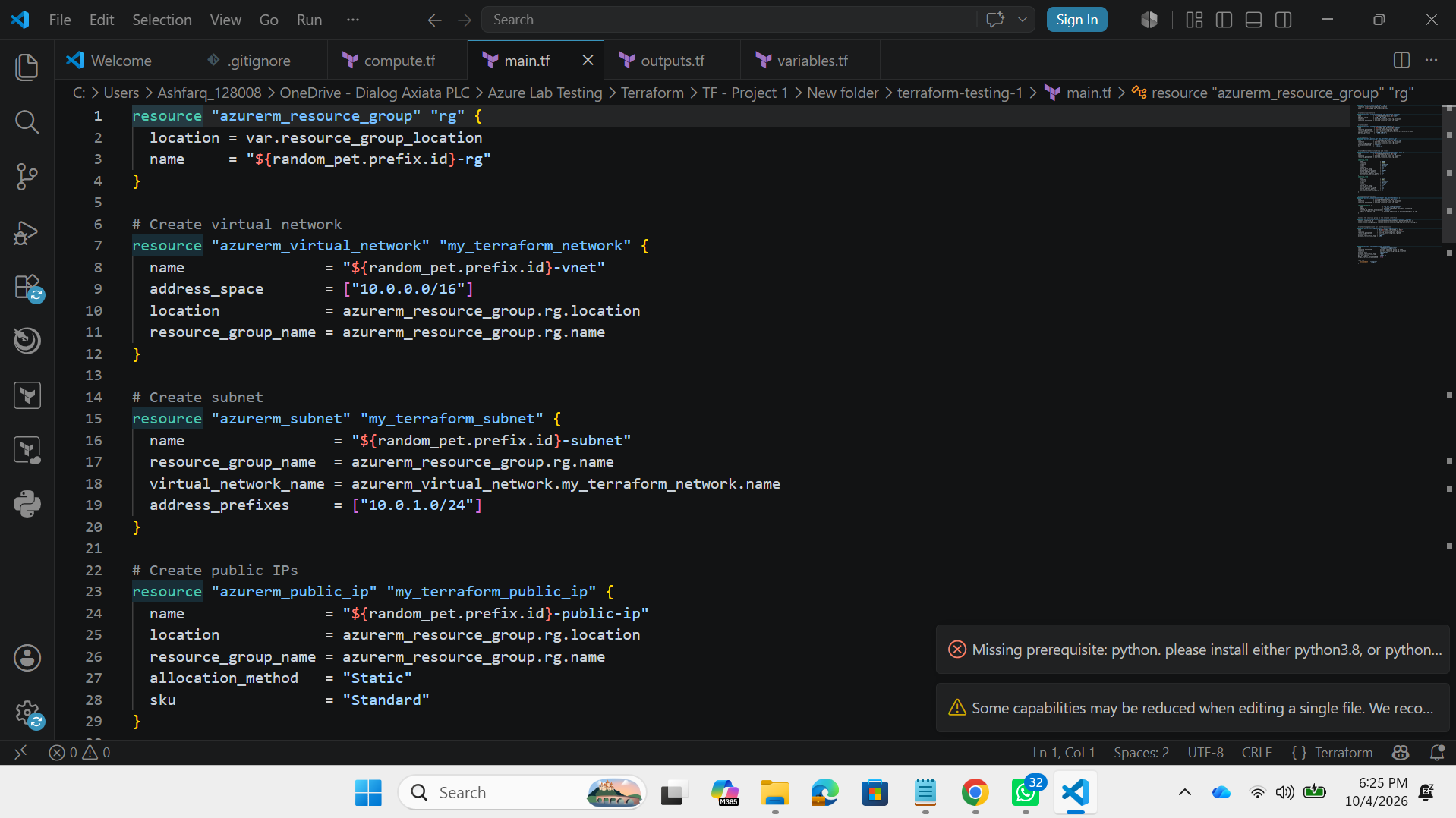This screenshot has height=818, width=1456.
Task: Expand the overflow menu ellipsis
Action: [352, 20]
